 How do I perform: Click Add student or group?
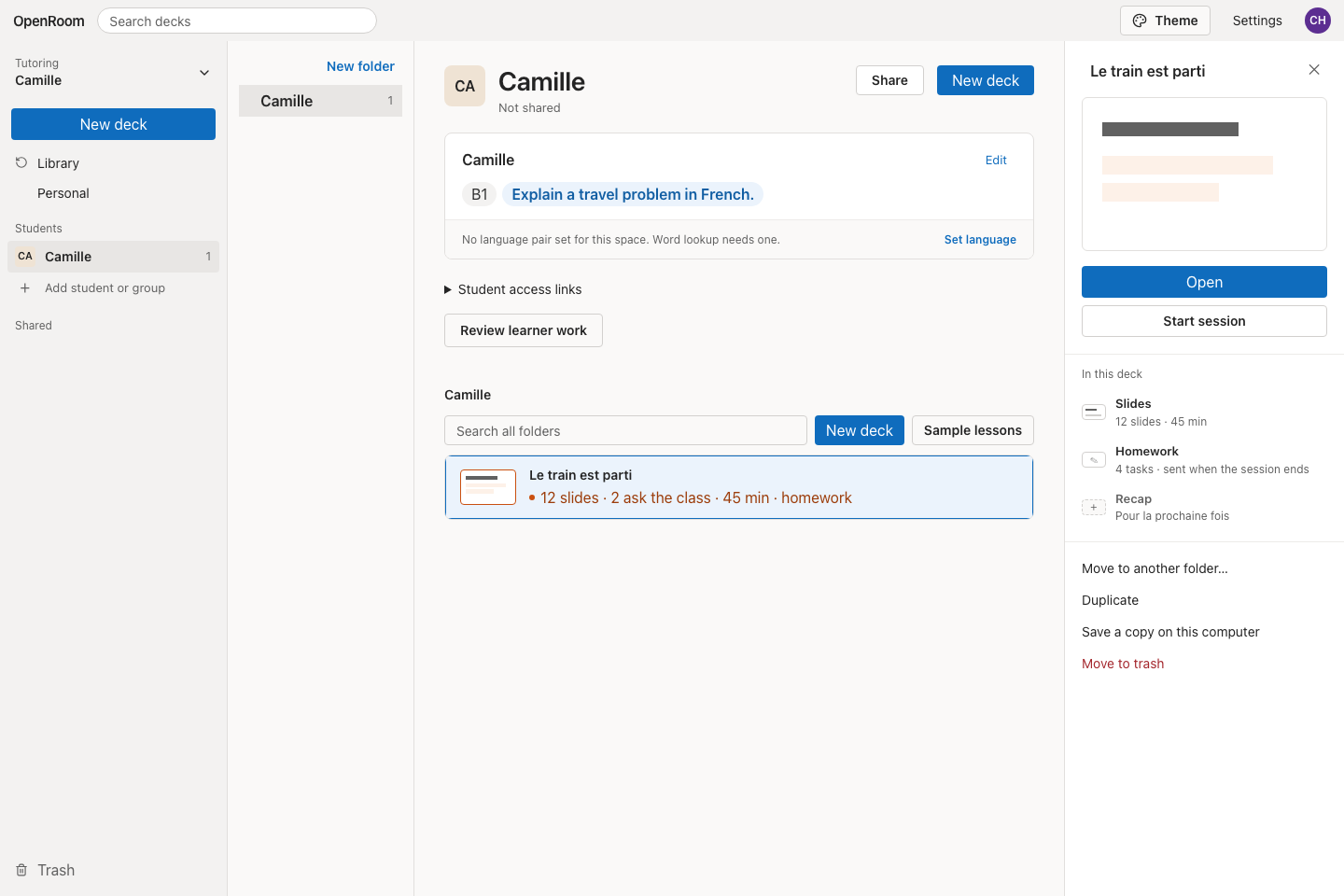tap(105, 288)
